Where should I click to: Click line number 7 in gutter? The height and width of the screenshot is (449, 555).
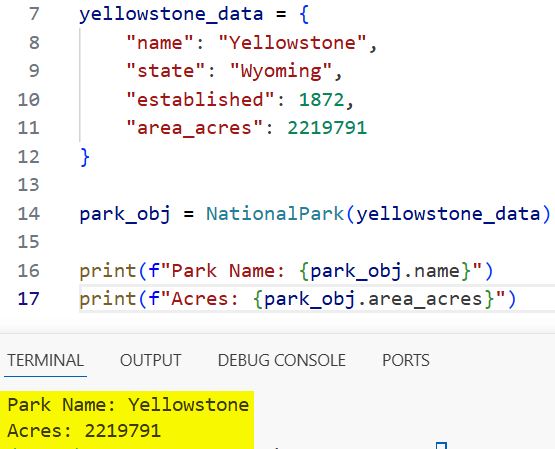click(x=34, y=14)
